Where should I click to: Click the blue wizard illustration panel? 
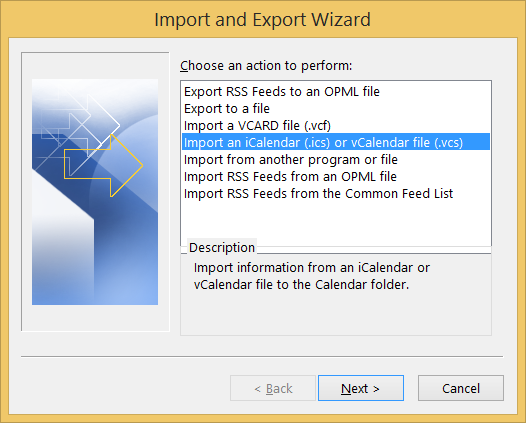95,192
